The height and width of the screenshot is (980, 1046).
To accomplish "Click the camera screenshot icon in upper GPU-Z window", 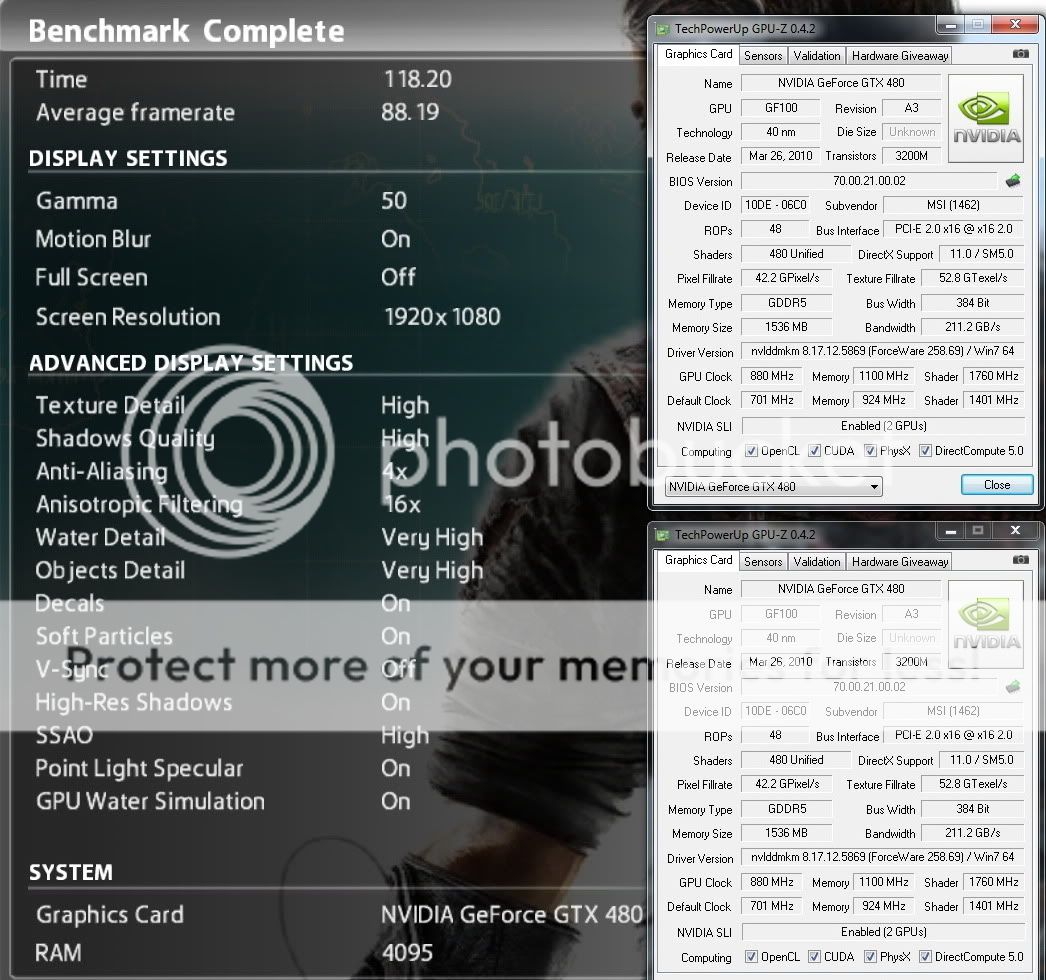I will point(1020,54).
